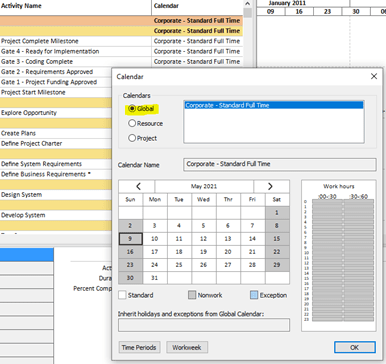Go to previous month in calendar
Viewport: 386px width, 364px height.
tap(138, 186)
